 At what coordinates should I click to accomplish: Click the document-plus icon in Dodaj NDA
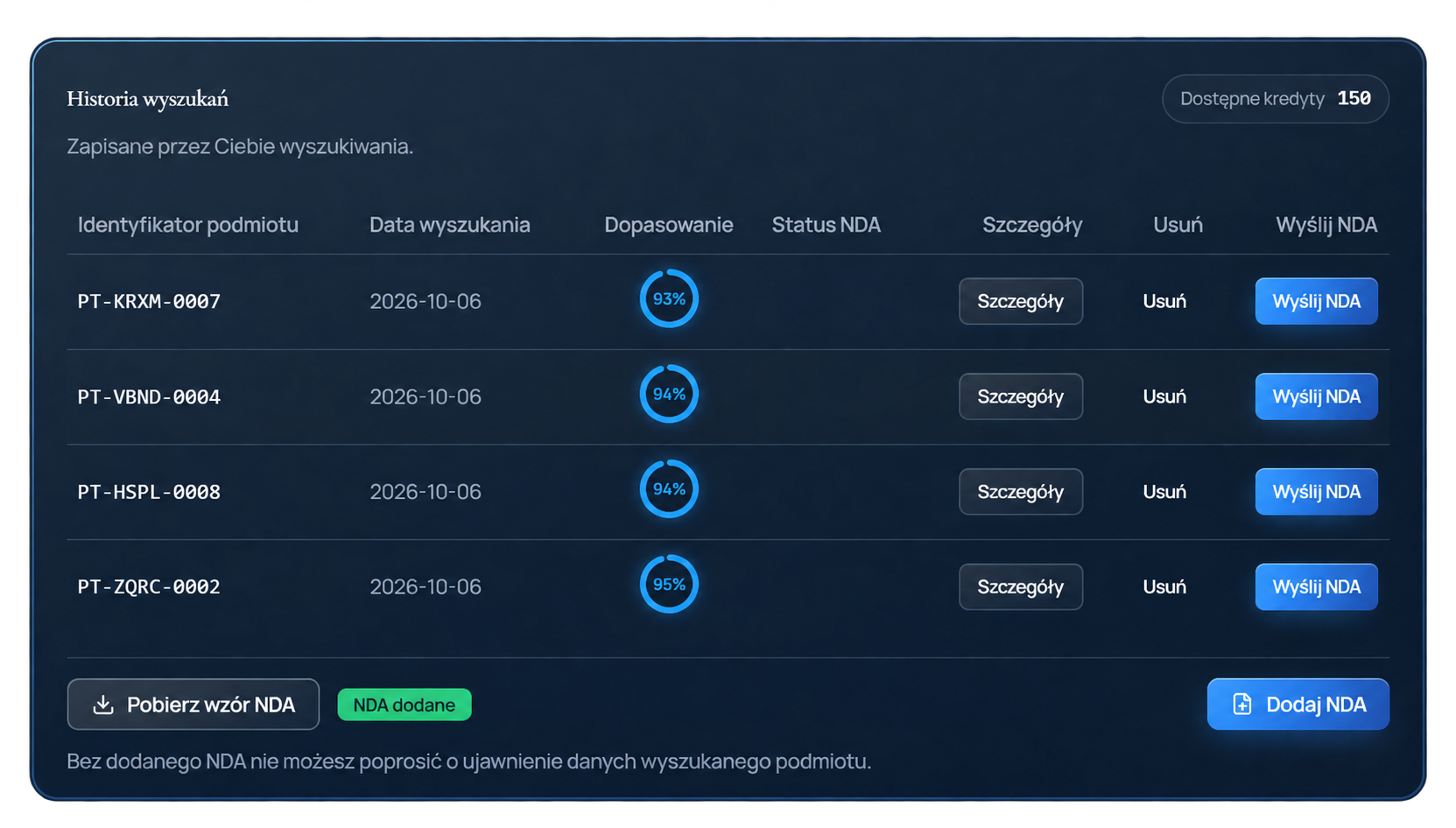(x=1241, y=705)
